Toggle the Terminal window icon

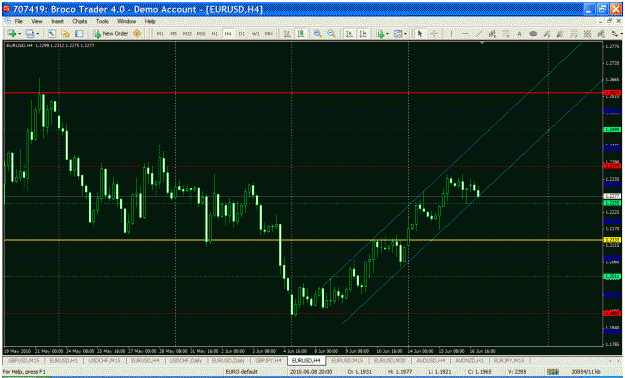pyautogui.click(x=79, y=34)
